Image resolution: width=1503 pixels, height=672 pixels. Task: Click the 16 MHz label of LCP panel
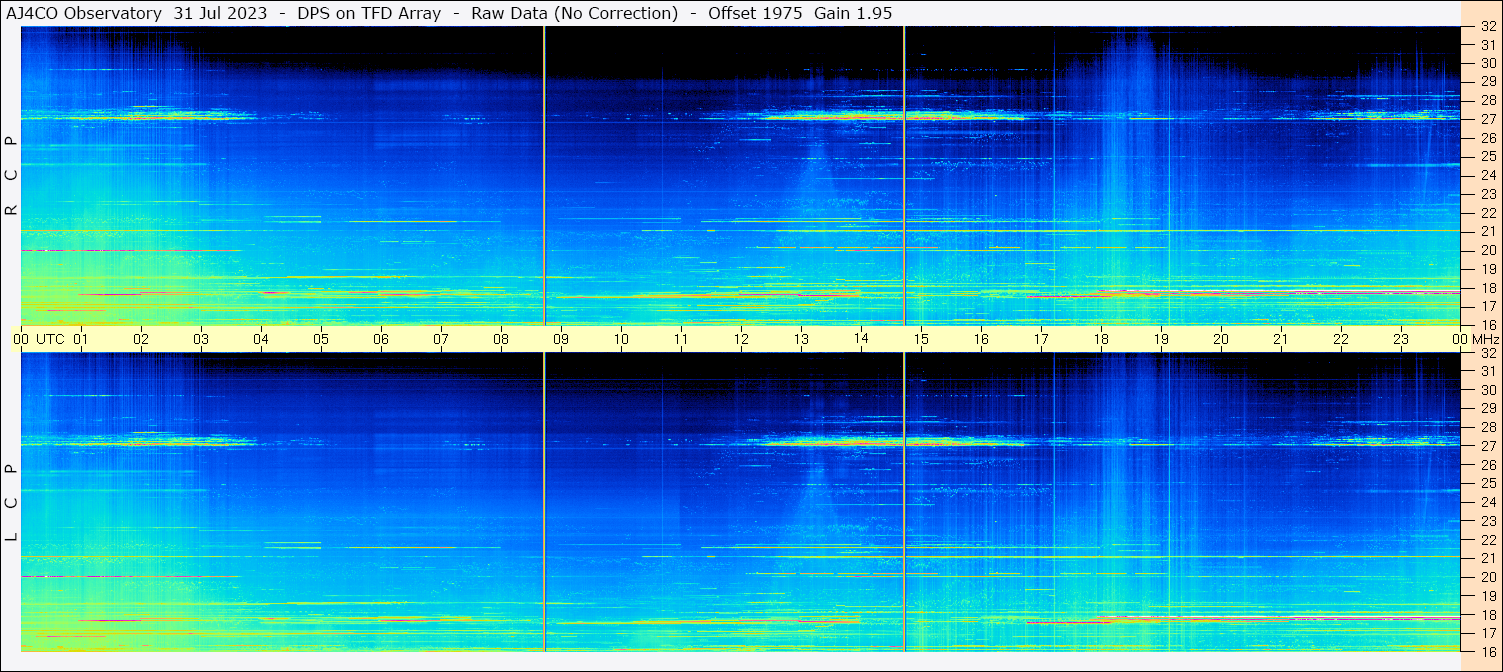pyautogui.click(x=1487, y=651)
